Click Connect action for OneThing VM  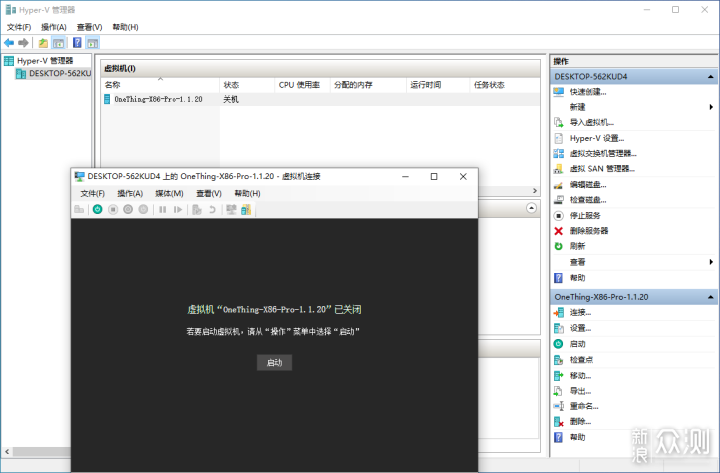click(580, 313)
